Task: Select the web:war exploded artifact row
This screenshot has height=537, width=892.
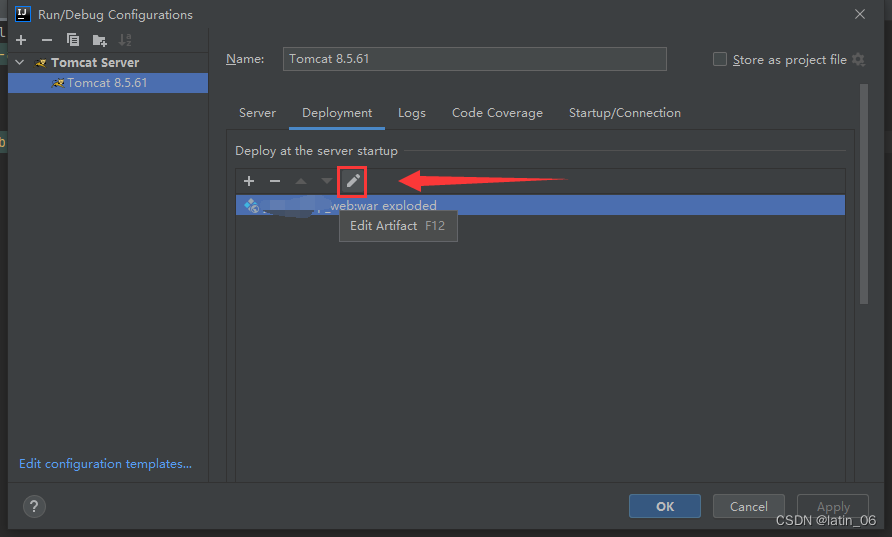Action: click(x=540, y=205)
